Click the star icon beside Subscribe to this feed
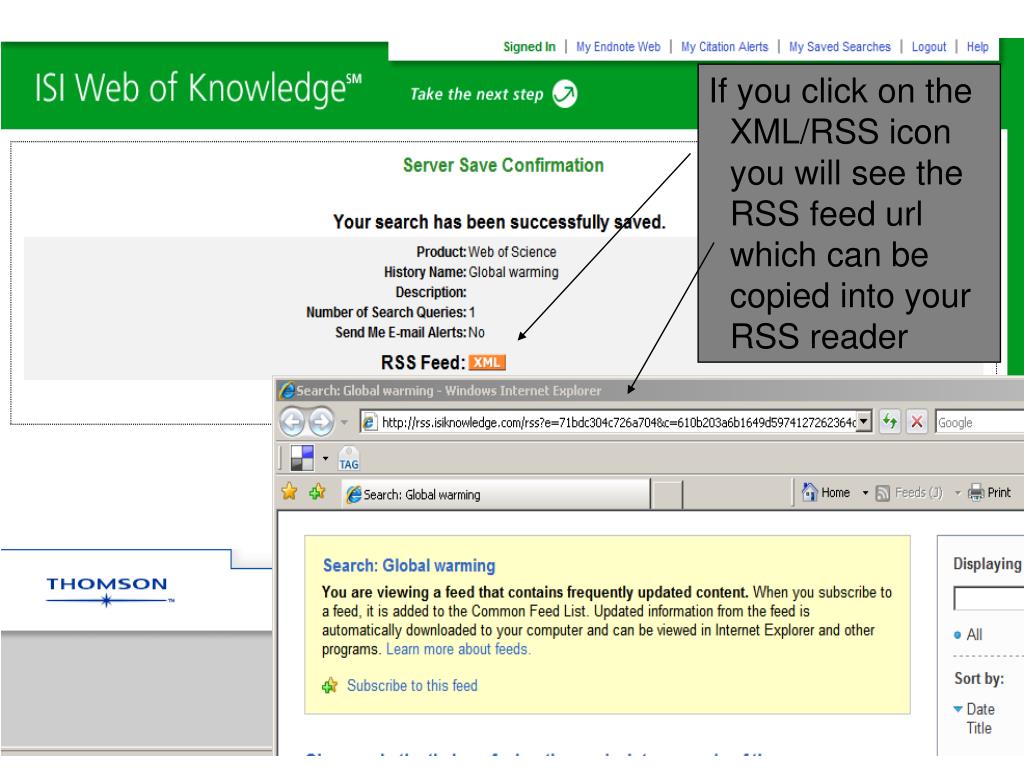Viewport: 1024px width, 768px height. tap(330, 686)
